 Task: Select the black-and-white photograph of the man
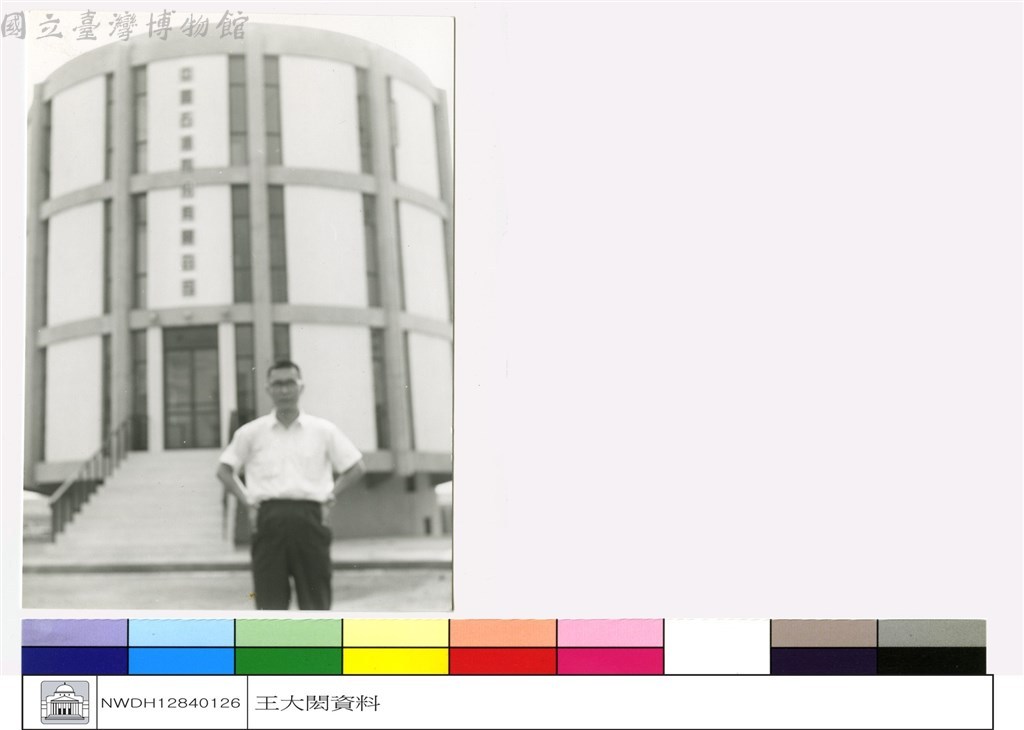(238, 313)
